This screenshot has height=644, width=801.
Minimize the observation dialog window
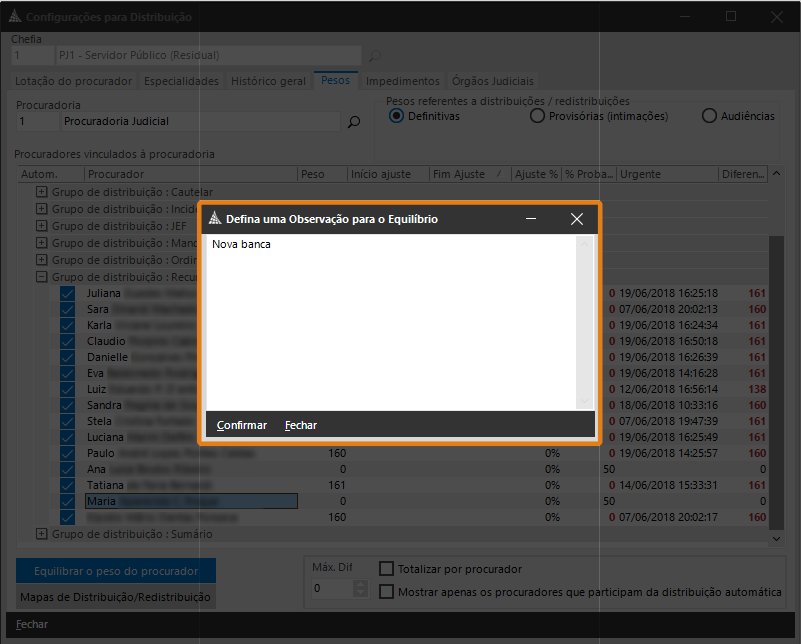coord(531,218)
